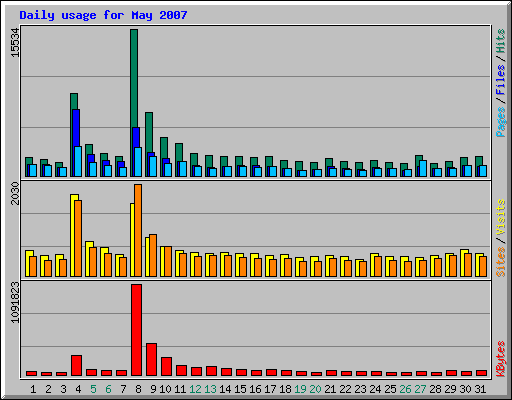Click the green hits bar for day 1
Image resolution: width=512 pixels, height=400 pixels.
[29, 161]
